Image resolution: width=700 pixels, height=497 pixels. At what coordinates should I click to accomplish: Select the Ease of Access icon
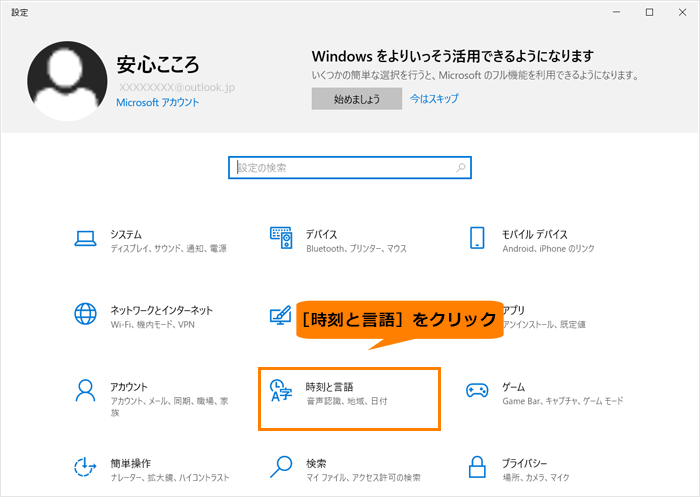click(x=85, y=467)
